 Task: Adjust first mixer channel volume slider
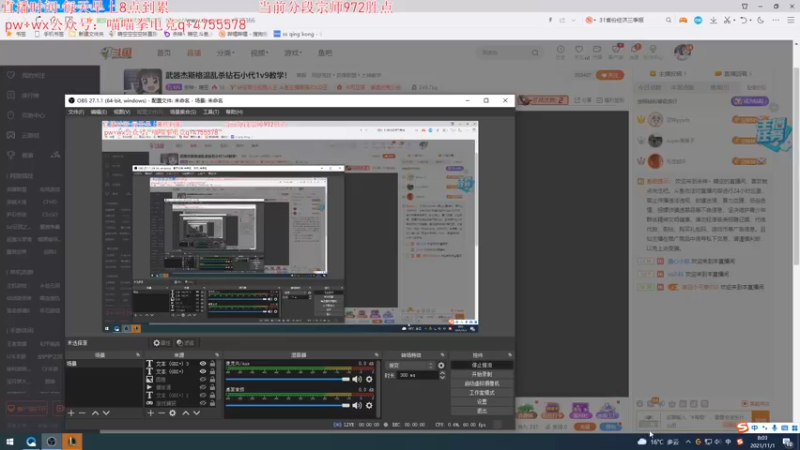click(x=288, y=379)
